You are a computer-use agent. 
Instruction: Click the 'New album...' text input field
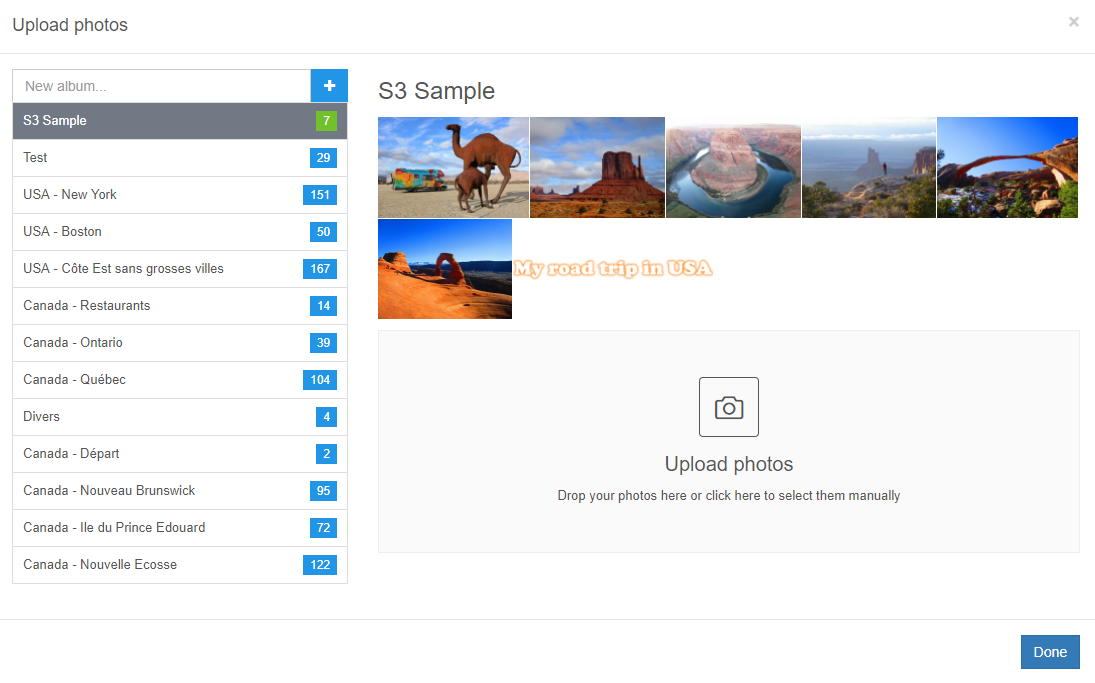click(160, 86)
